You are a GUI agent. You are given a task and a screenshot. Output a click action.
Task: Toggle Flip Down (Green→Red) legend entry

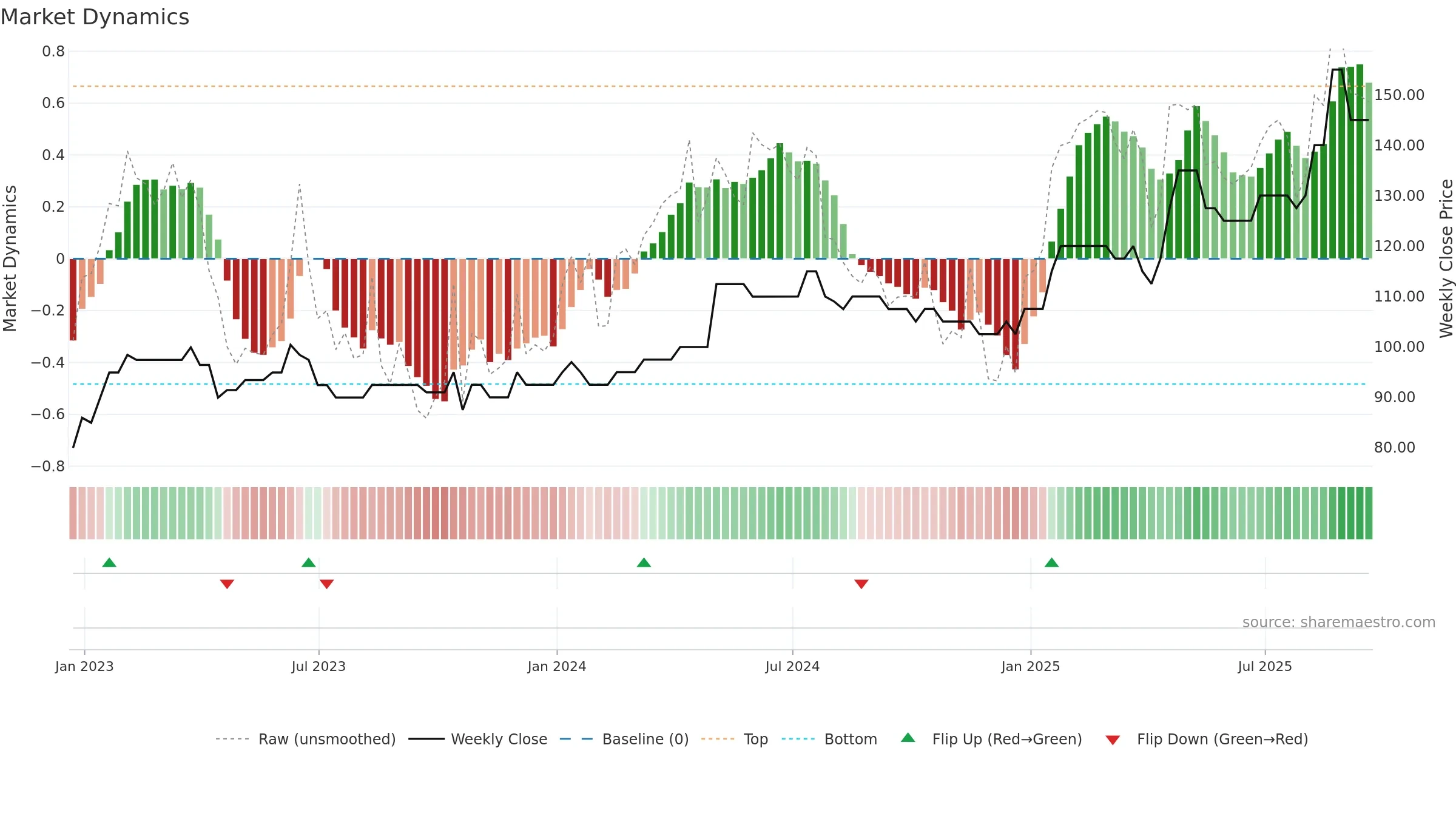[1206, 739]
